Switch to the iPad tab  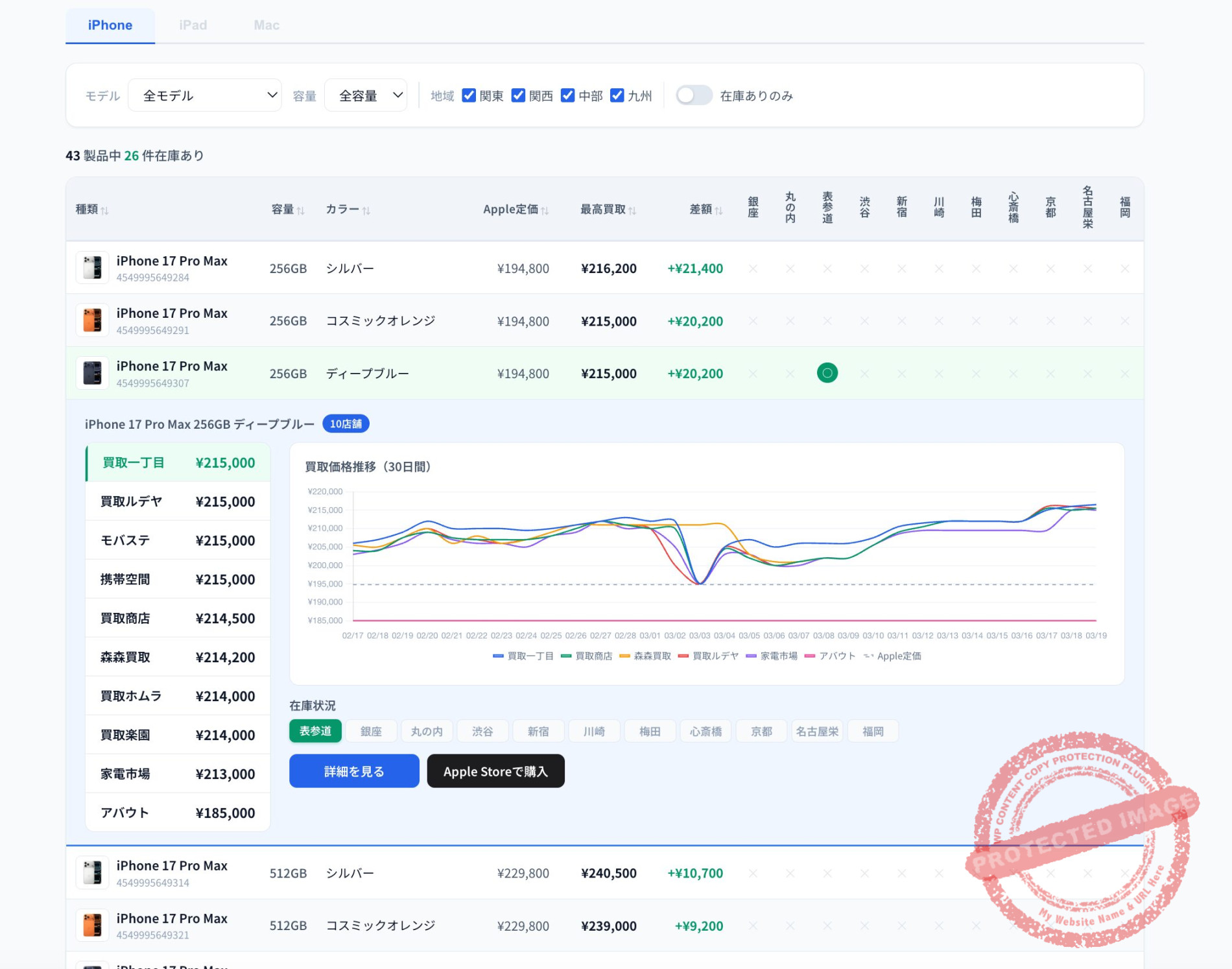coord(193,25)
